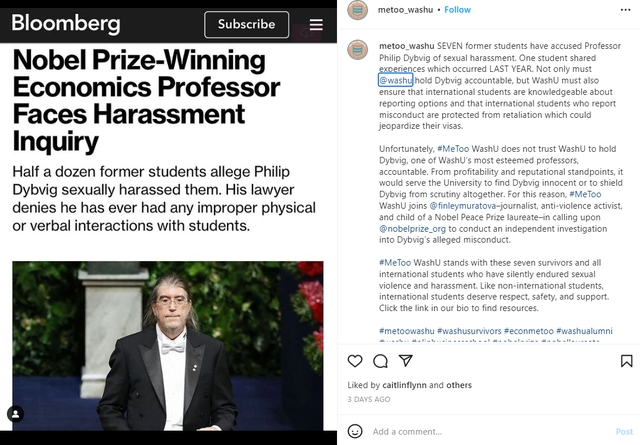Click the metoo_washu avatar beside the caption
This screenshot has width=640, height=445.
[x=358, y=50]
